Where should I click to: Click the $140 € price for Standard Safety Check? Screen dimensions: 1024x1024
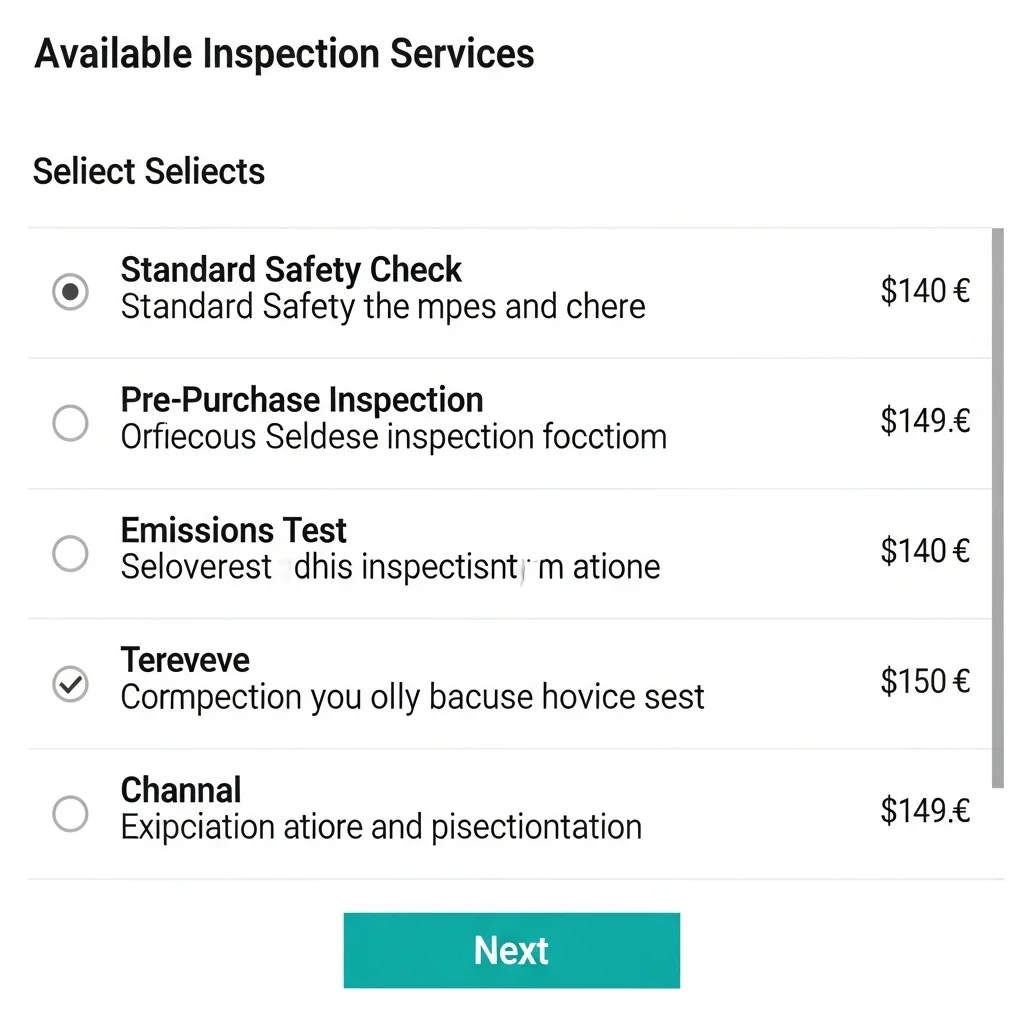[x=925, y=291]
